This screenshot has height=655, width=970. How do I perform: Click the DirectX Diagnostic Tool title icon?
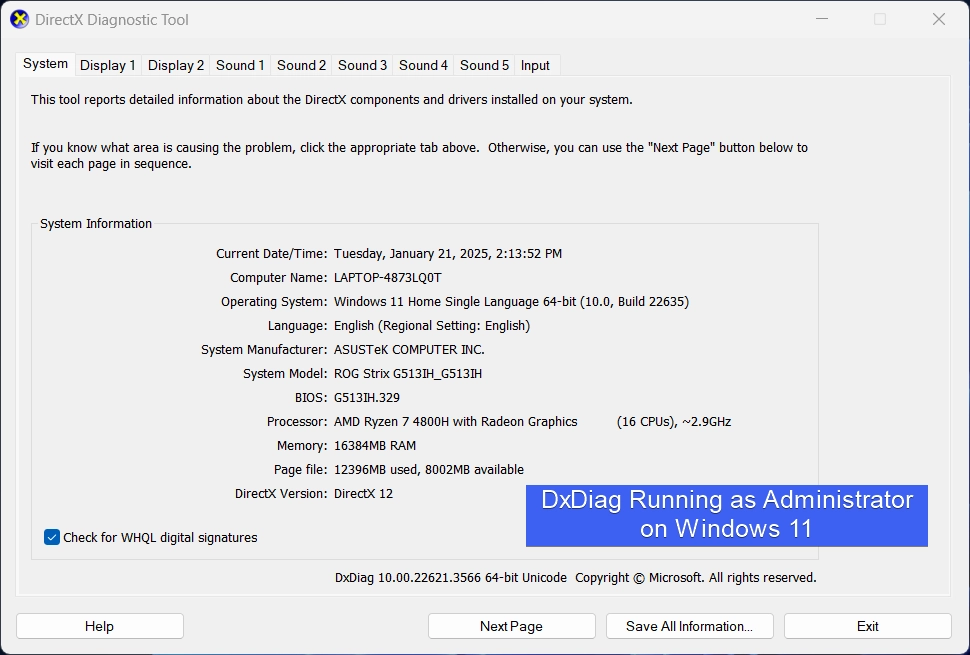click(x=19, y=19)
